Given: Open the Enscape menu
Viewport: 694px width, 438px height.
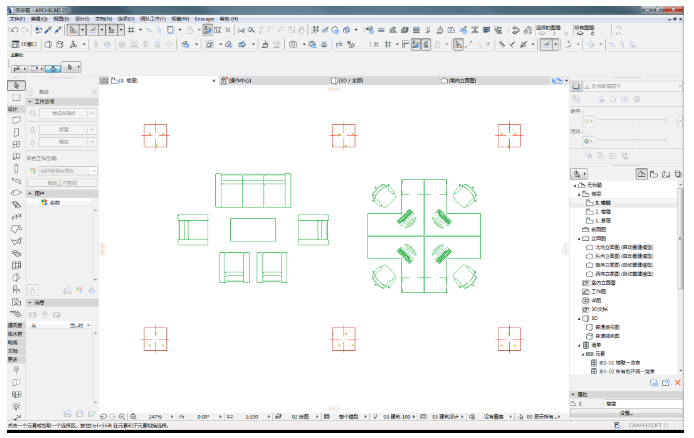Looking at the screenshot, I should (x=204, y=19).
